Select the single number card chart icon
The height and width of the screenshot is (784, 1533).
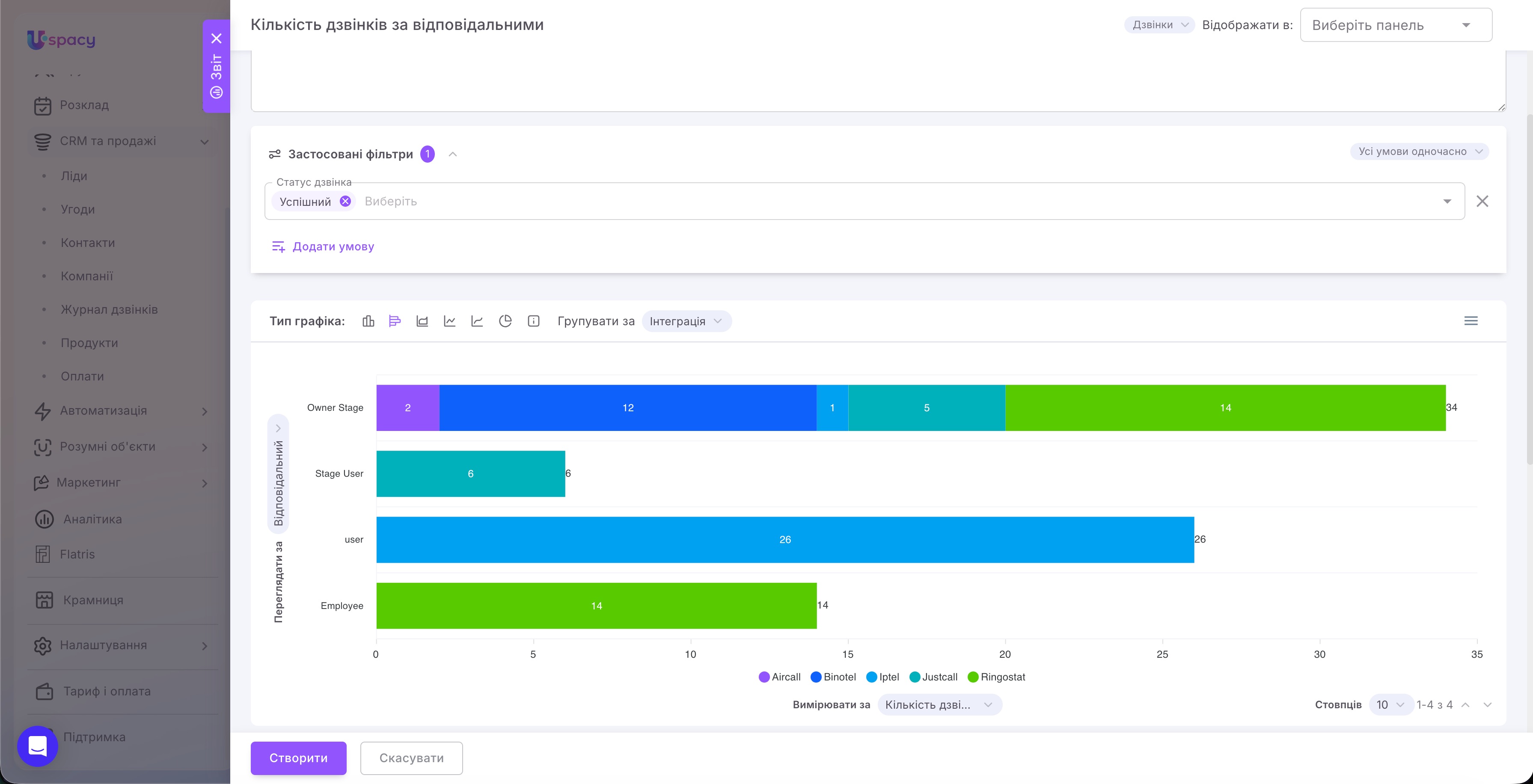click(534, 321)
